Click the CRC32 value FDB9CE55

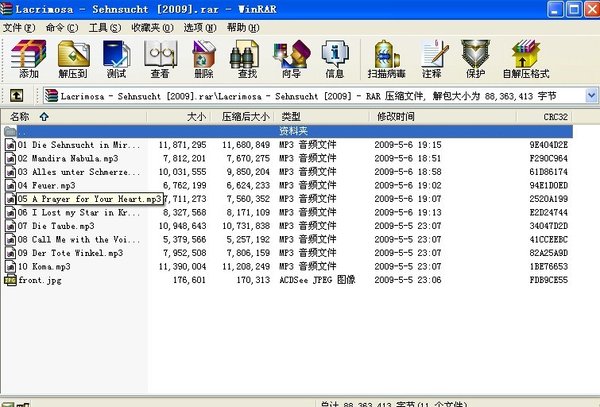[548, 280]
